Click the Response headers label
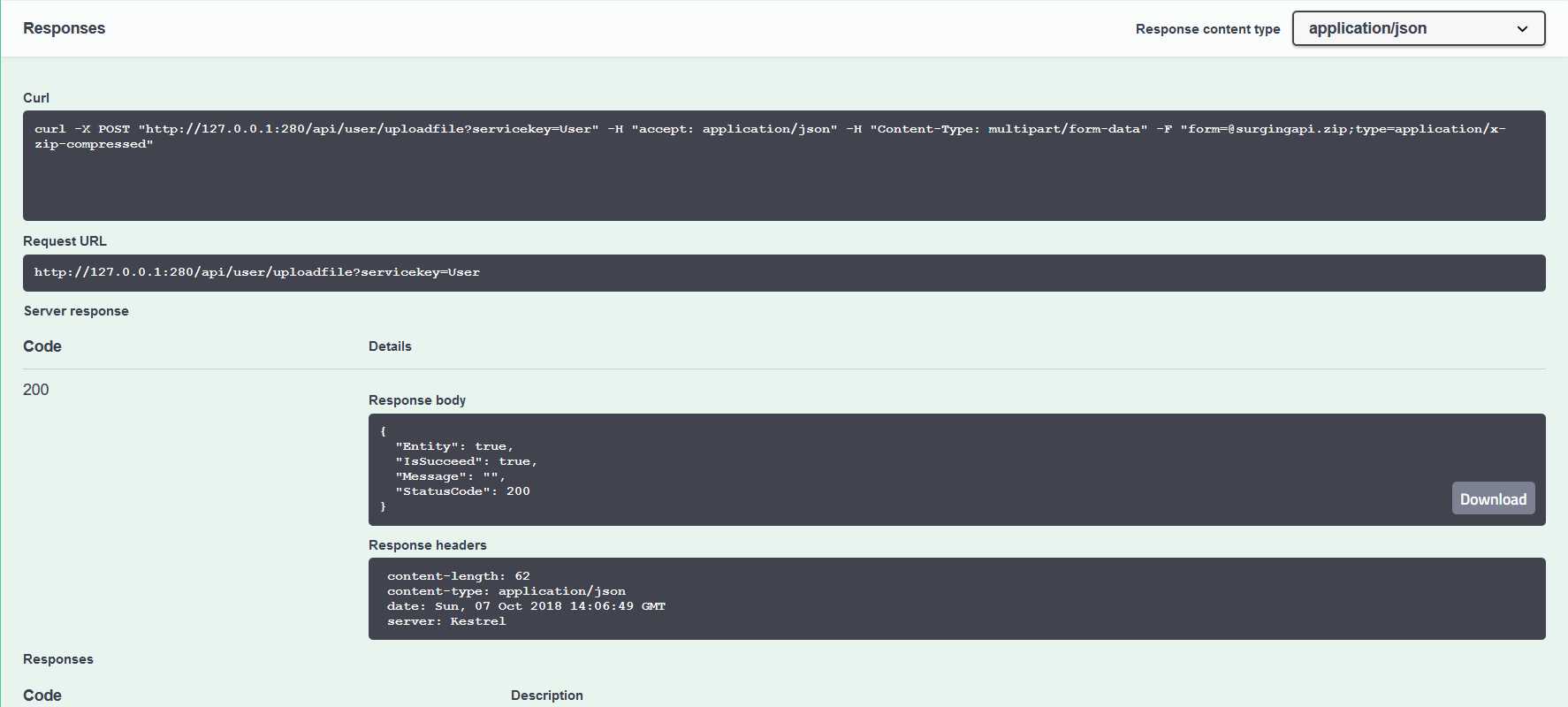This screenshot has width=1568, height=707. (x=428, y=545)
